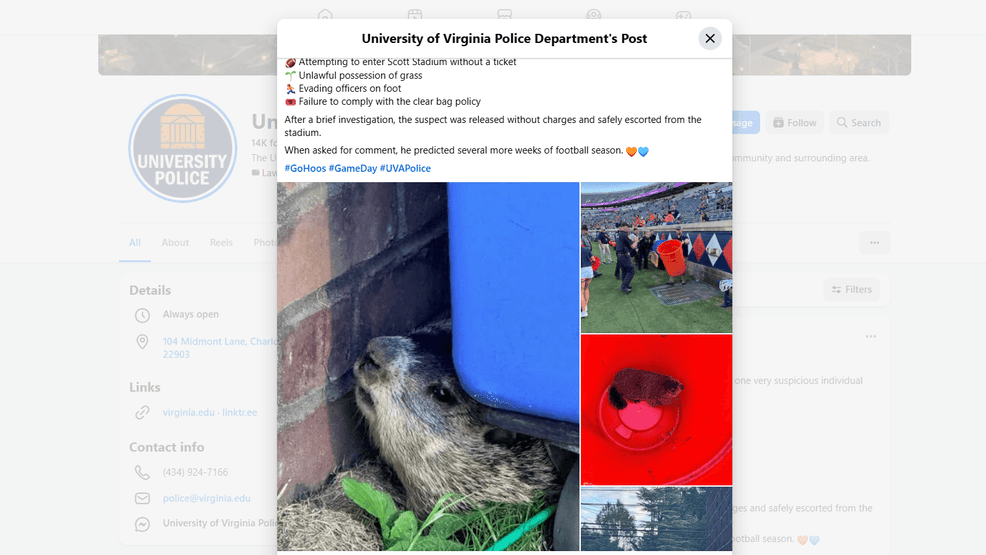Screen dimensions: 986x555
Task: Open the #GoHoos hashtag
Action: click(305, 168)
